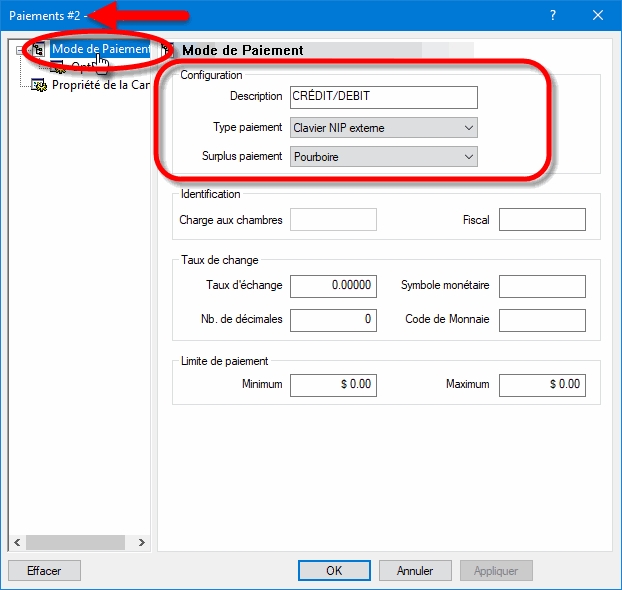Click the Taux d'échange field
The image size is (622, 590).
click(x=333, y=285)
